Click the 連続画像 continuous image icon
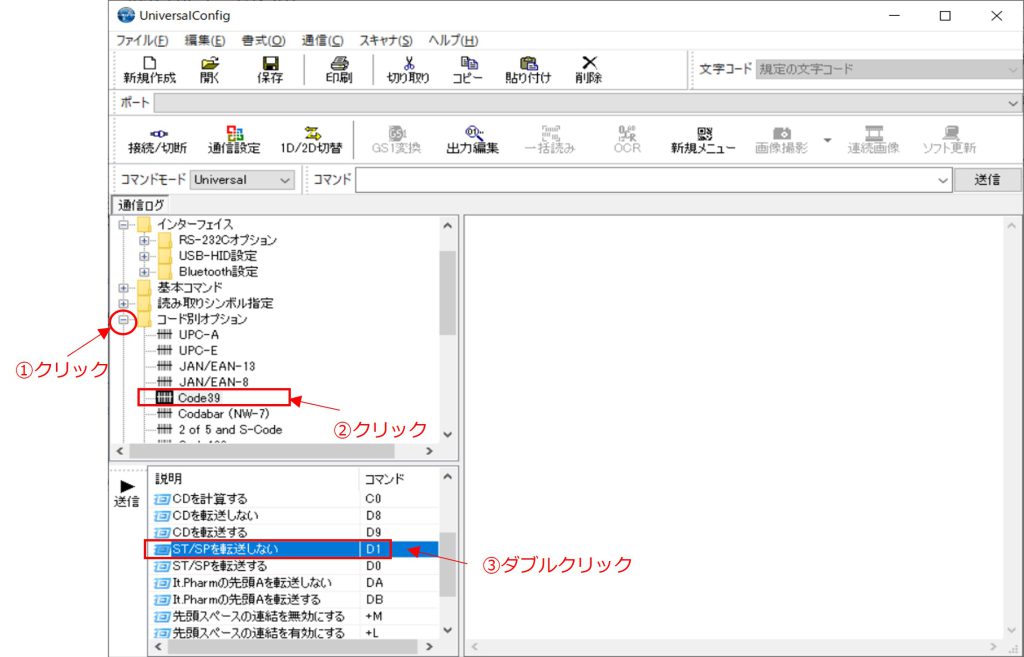Screen dimensions: 1024x657 tap(873, 140)
